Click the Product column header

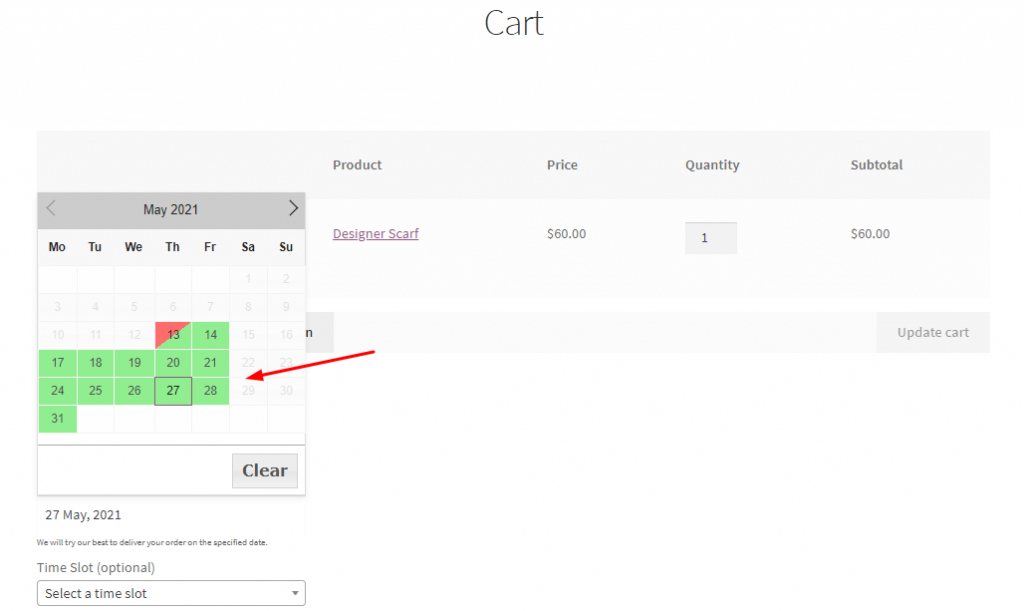pyautogui.click(x=357, y=164)
